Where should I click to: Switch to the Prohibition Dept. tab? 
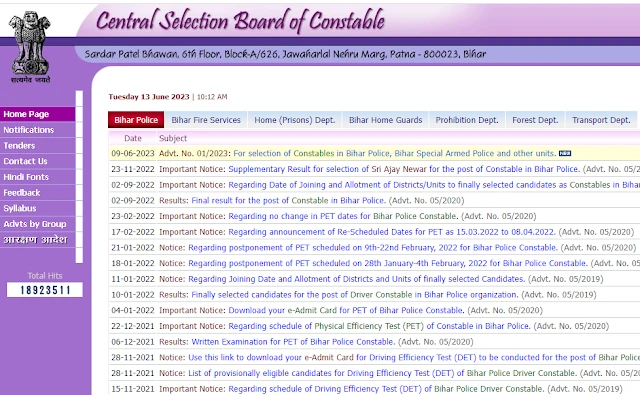point(467,120)
